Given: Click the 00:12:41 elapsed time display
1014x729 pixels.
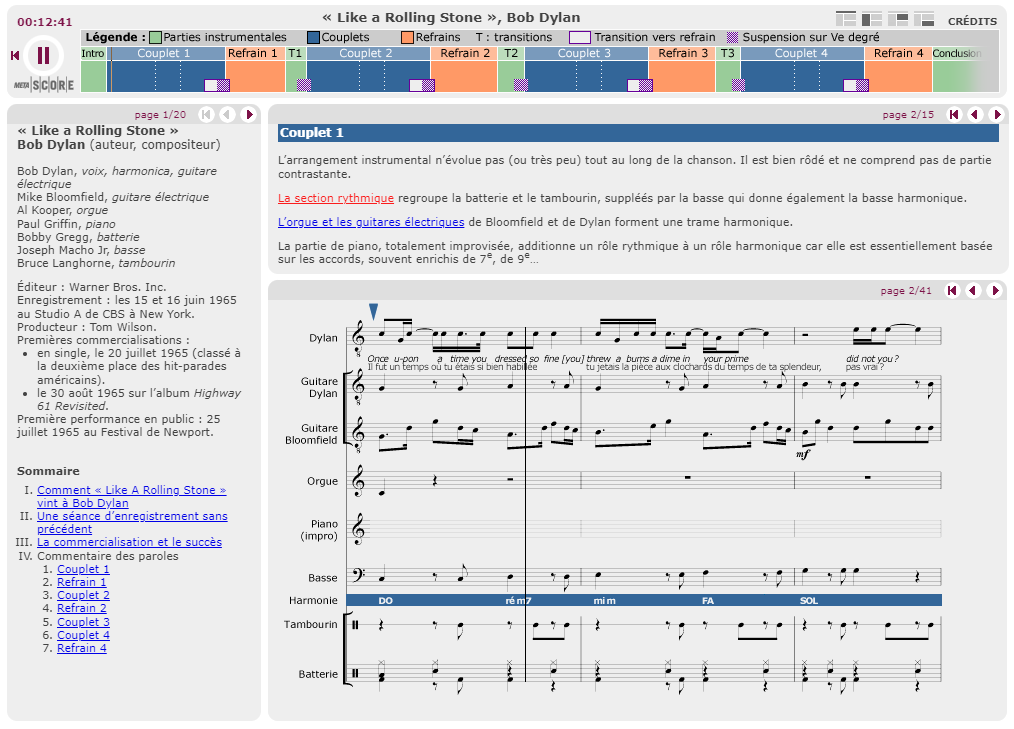Looking at the screenshot, I should (45, 22).
